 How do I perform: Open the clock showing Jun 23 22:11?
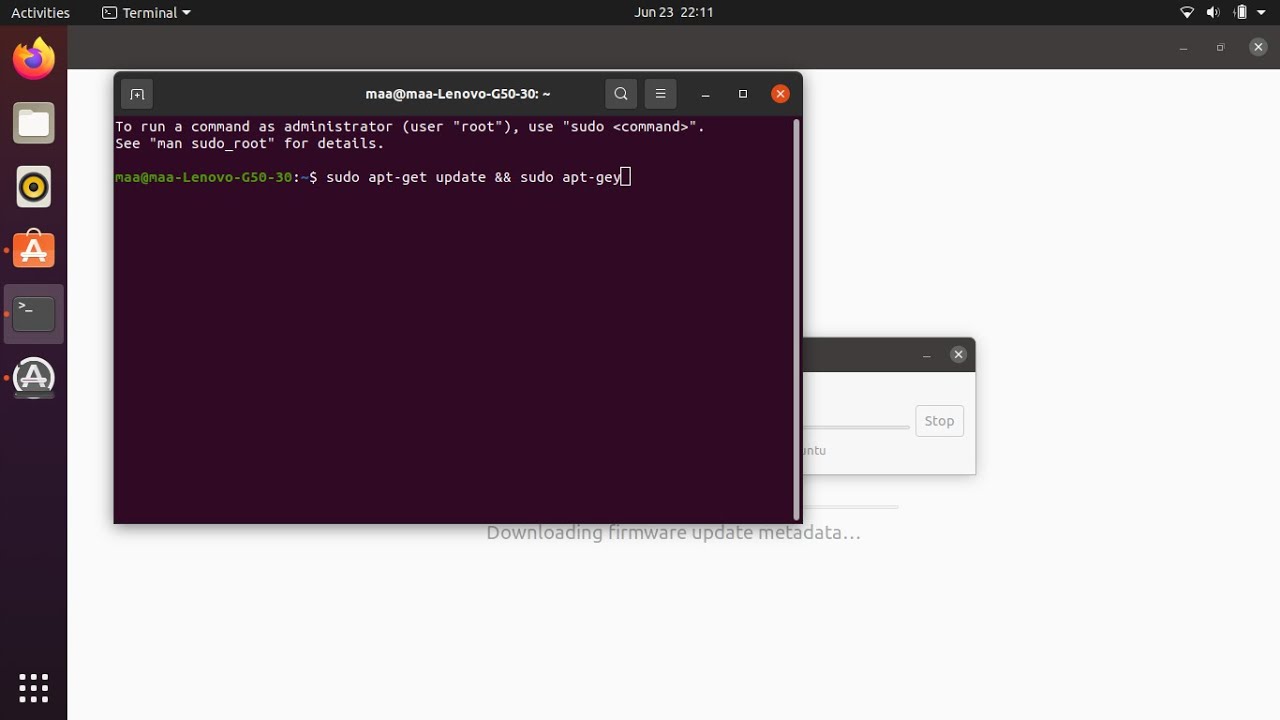pos(674,13)
